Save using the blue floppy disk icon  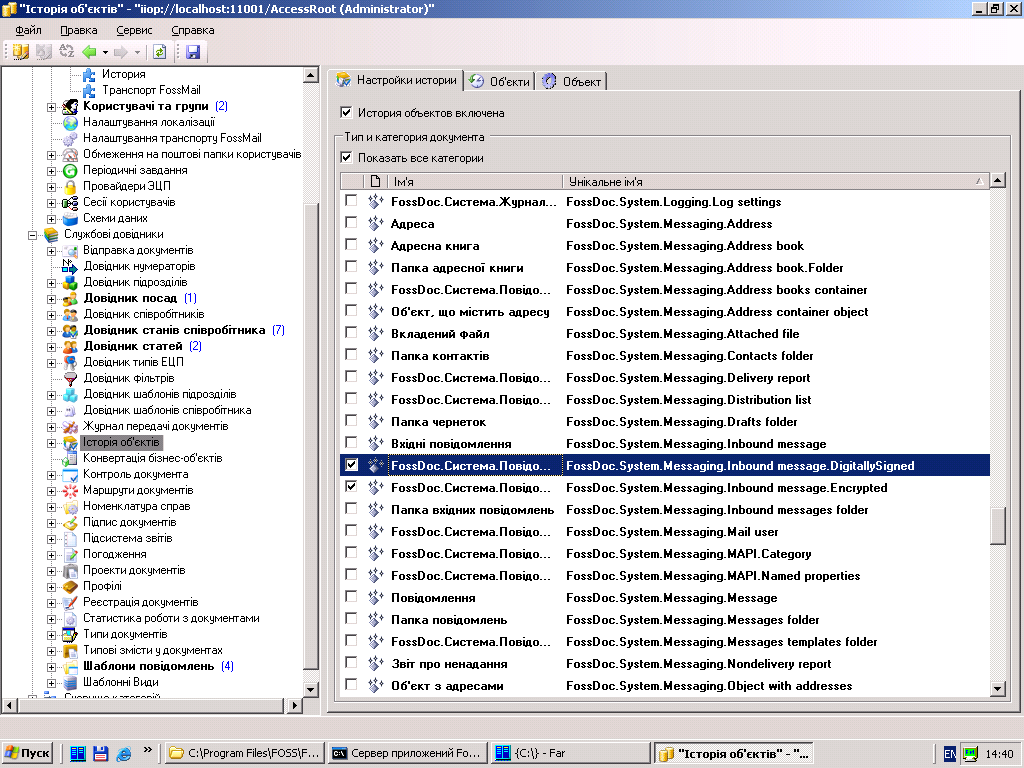193,52
